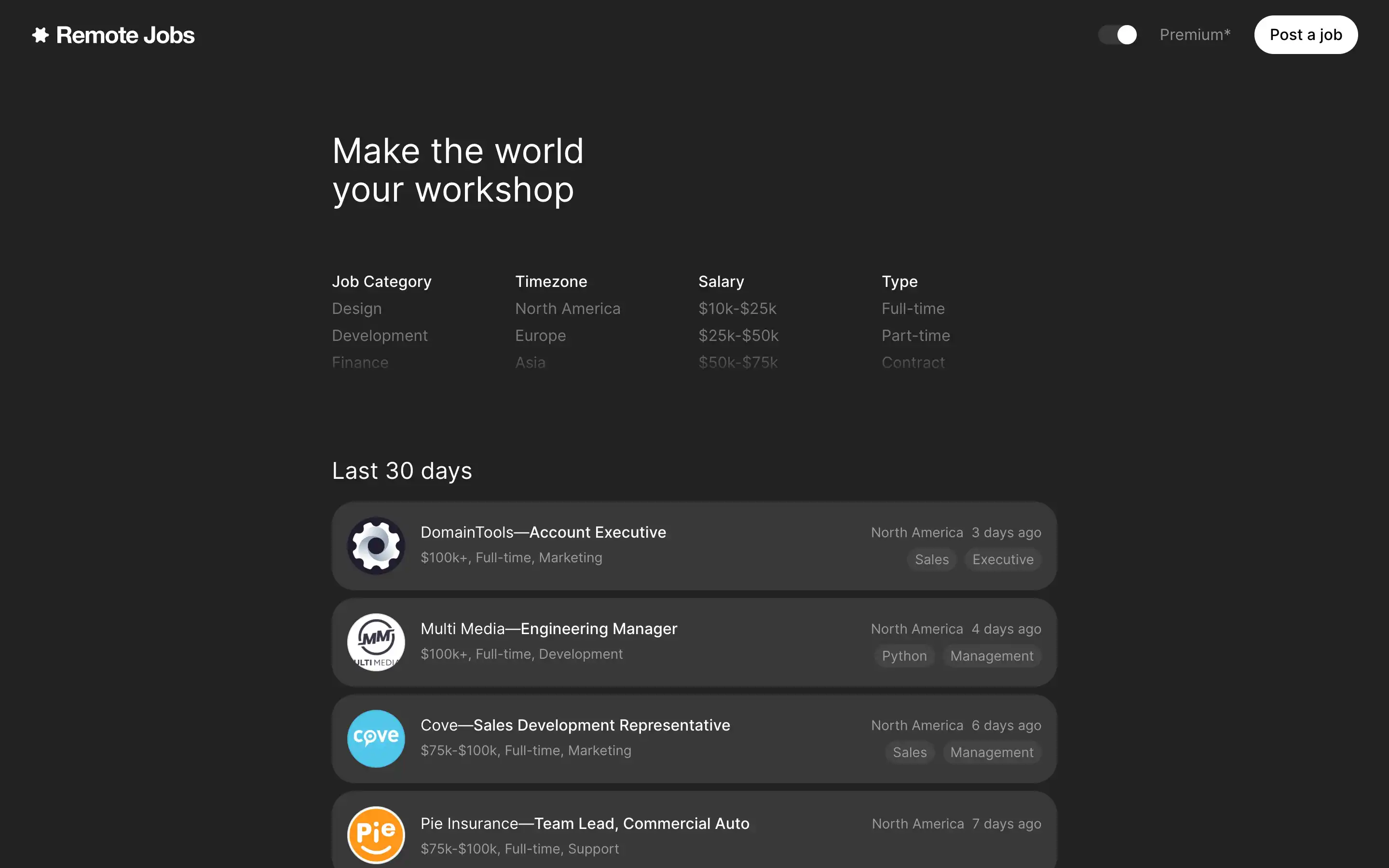Select the Asia timezone filter
The width and height of the screenshot is (1389, 868).
point(531,363)
